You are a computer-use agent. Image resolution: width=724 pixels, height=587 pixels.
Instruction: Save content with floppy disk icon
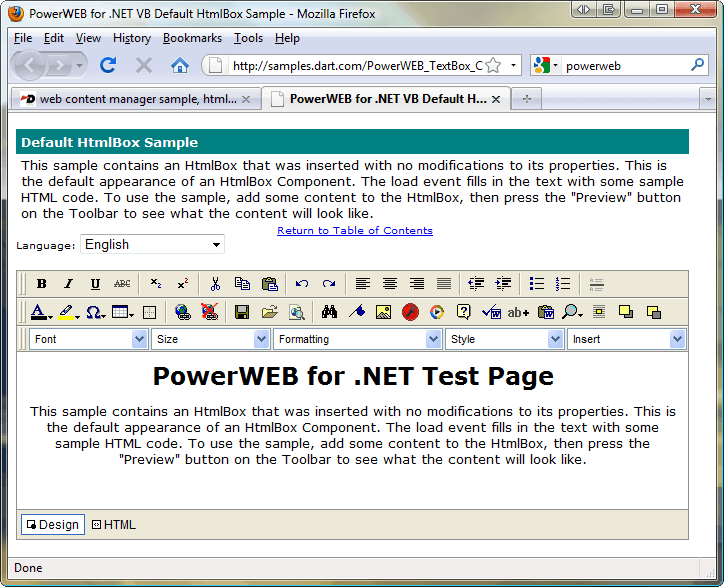pyautogui.click(x=242, y=312)
